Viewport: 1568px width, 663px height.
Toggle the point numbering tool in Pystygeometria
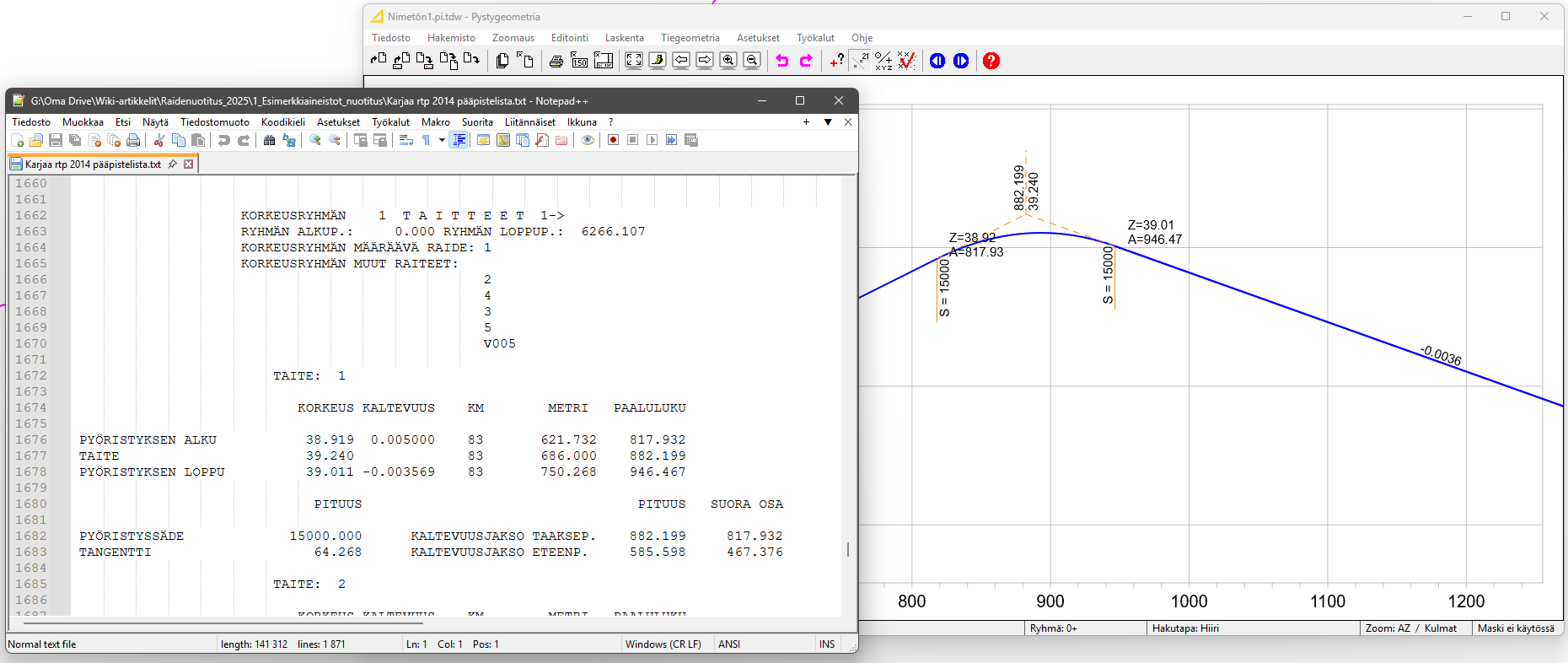[x=860, y=61]
